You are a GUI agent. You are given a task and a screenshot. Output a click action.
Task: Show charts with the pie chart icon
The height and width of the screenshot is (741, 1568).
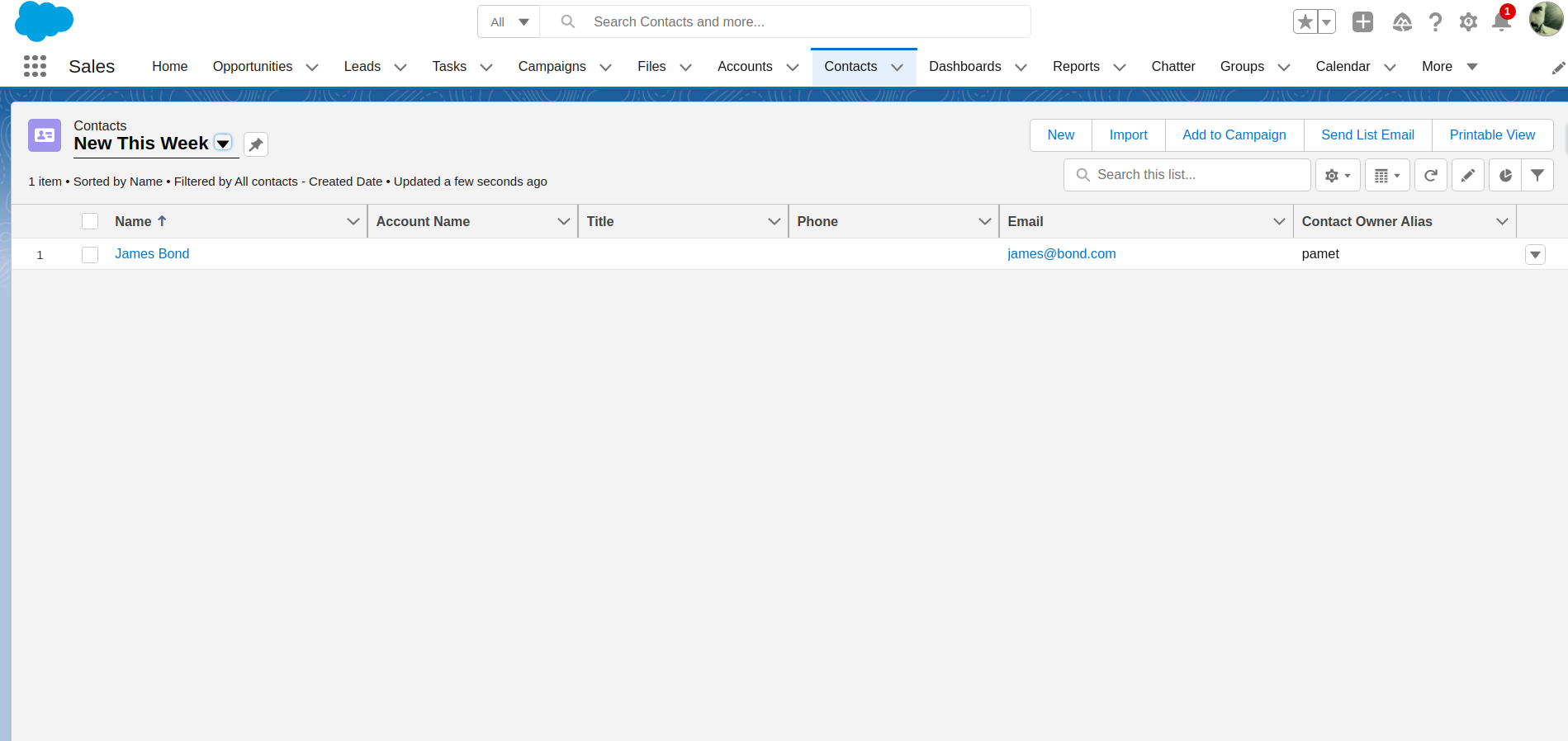1505,175
